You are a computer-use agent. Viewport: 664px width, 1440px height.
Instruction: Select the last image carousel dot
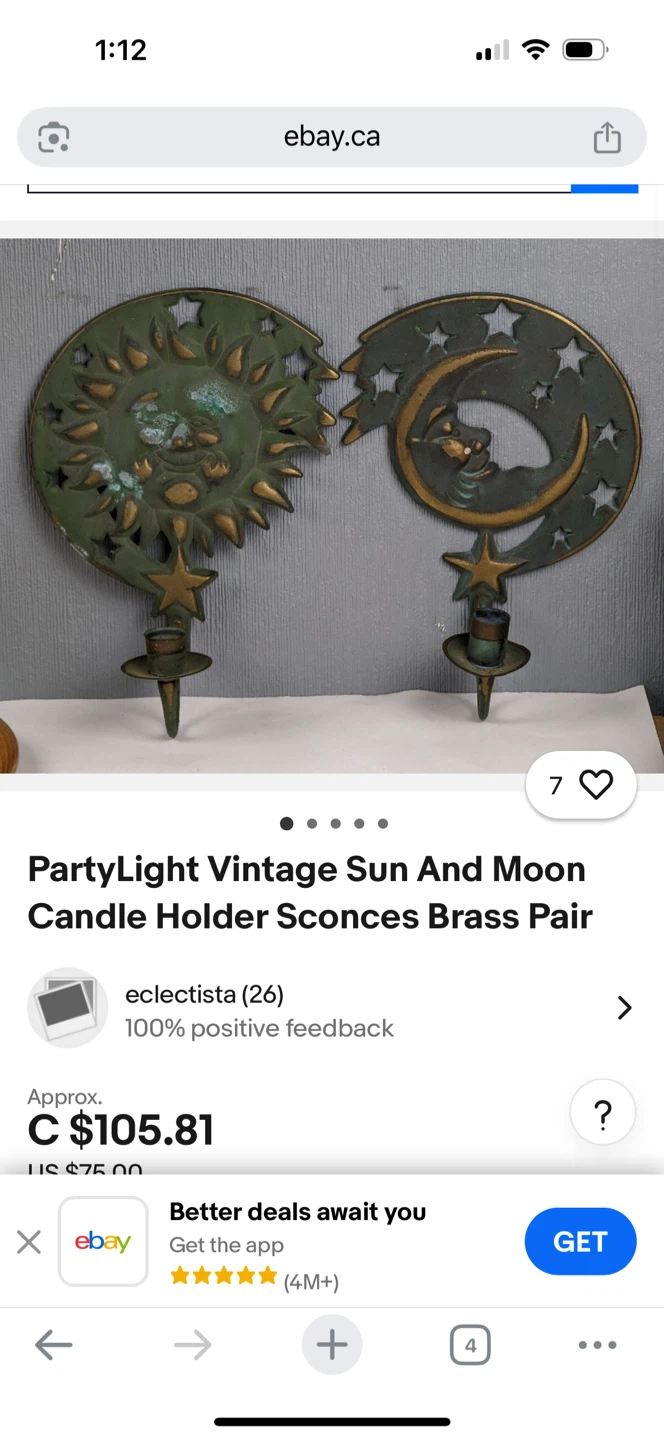point(383,824)
